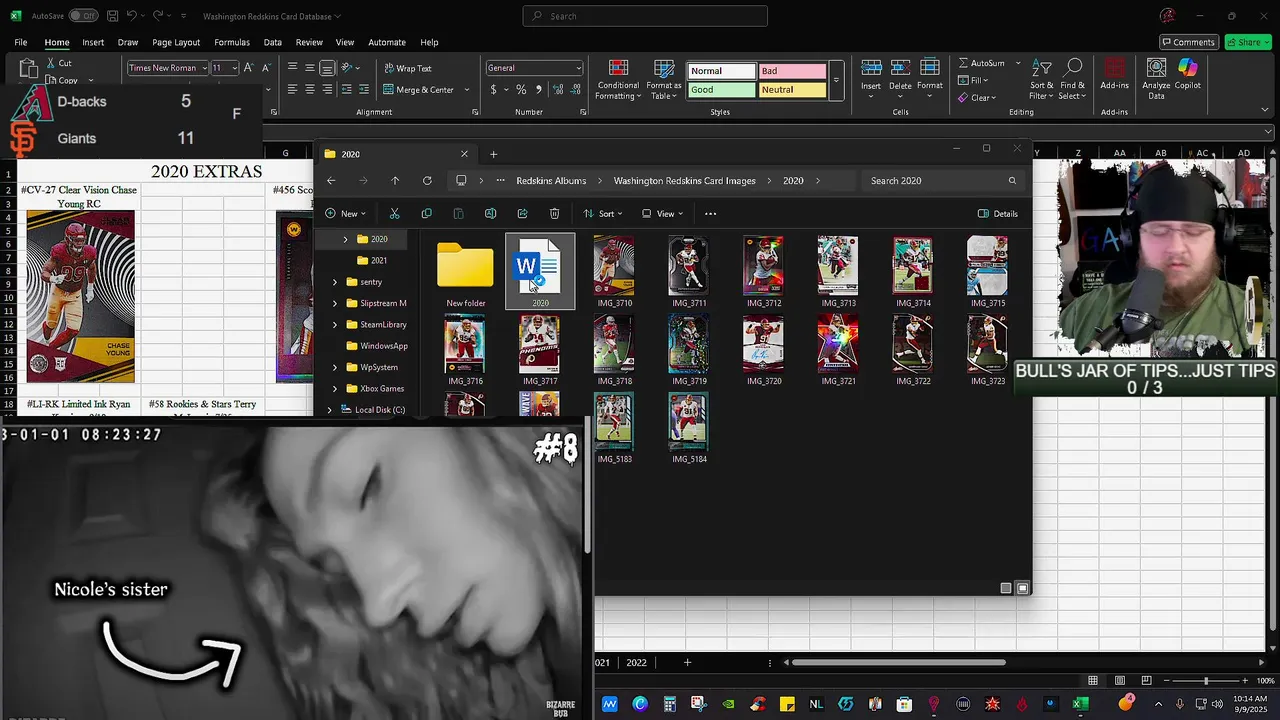The image size is (1280, 720).
Task: Switch to the Draw ribbon tab
Action: 128,42
